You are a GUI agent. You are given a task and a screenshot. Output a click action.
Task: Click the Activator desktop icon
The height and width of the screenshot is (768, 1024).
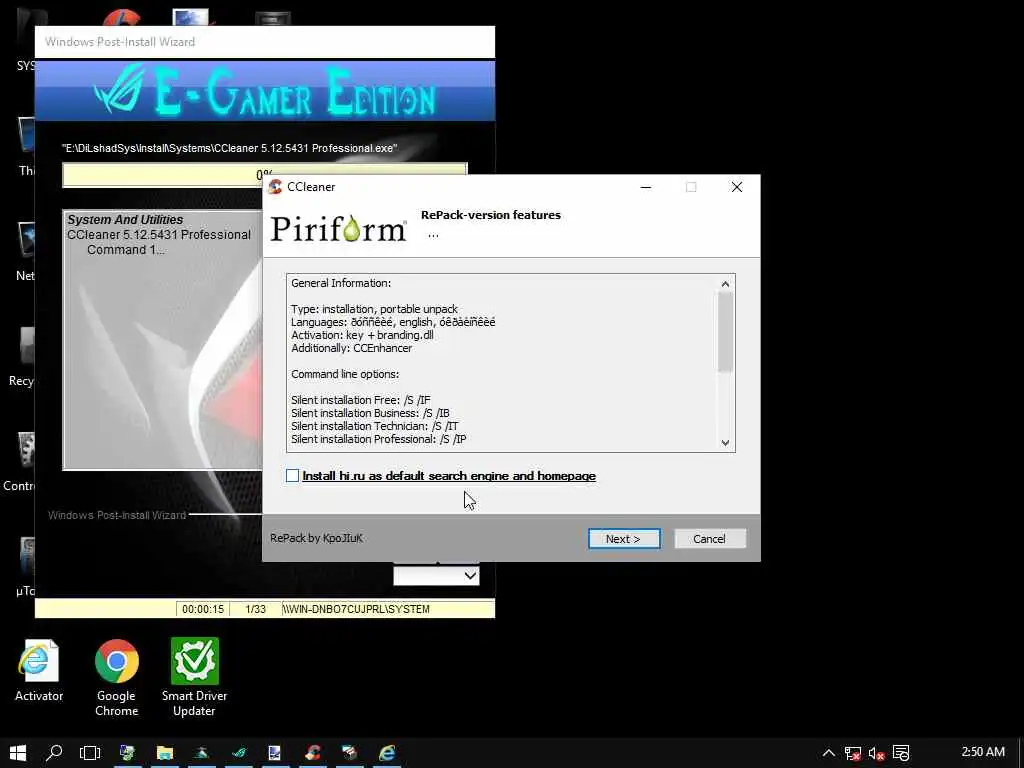(39, 671)
